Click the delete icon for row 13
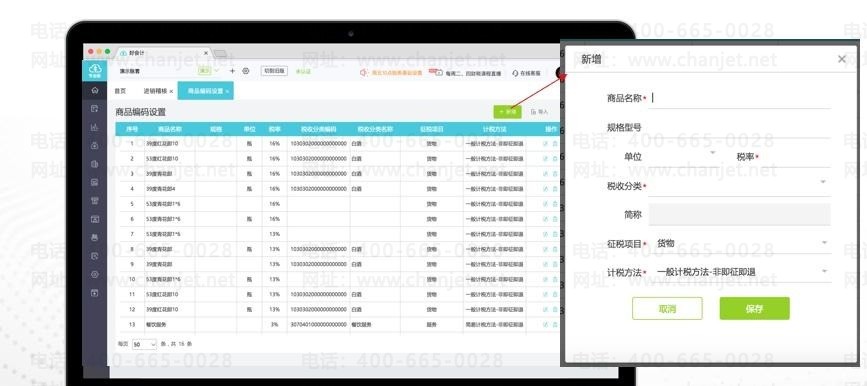The image size is (867, 386). [x=555, y=325]
